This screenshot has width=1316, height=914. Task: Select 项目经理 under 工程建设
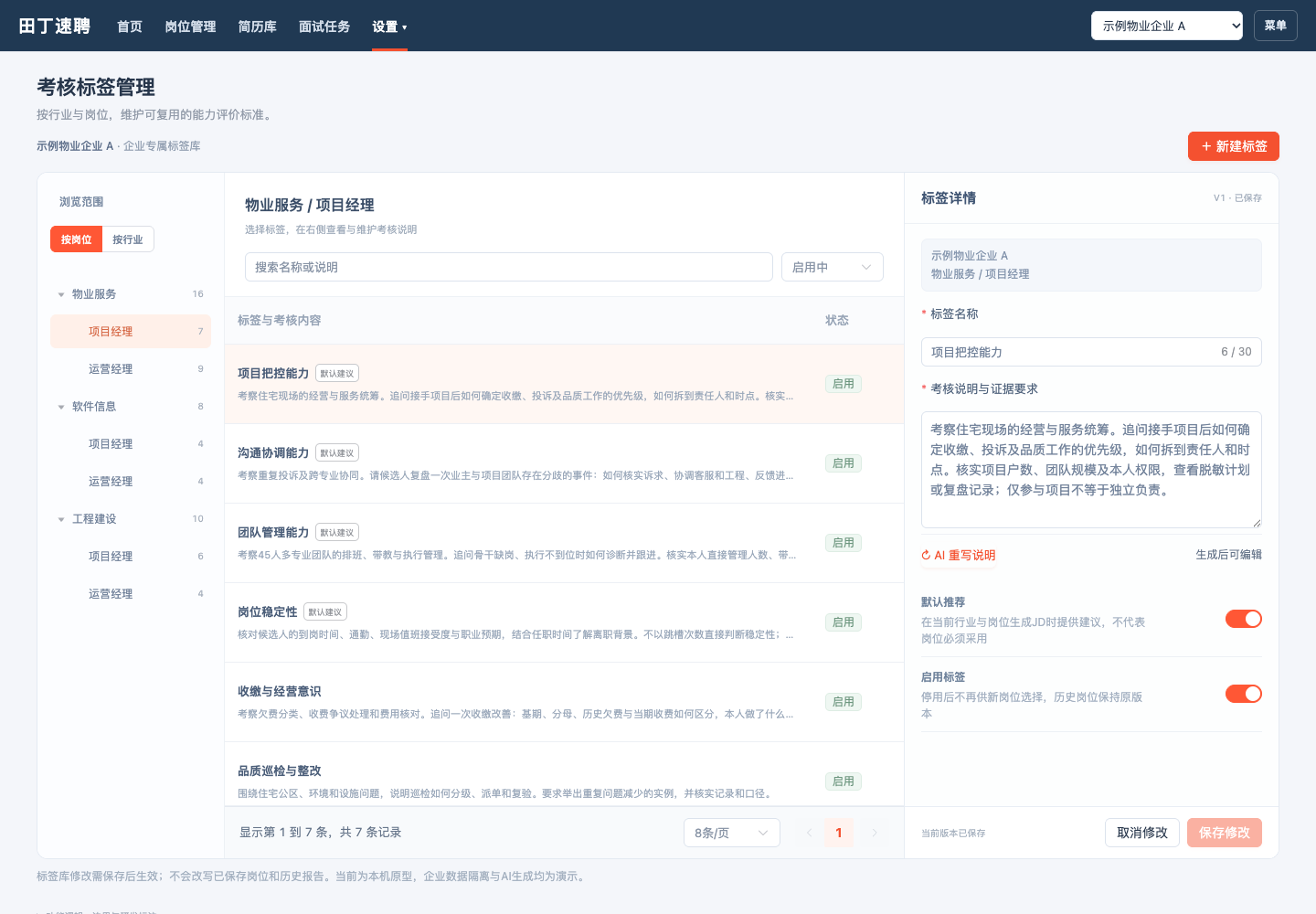[x=131, y=556]
